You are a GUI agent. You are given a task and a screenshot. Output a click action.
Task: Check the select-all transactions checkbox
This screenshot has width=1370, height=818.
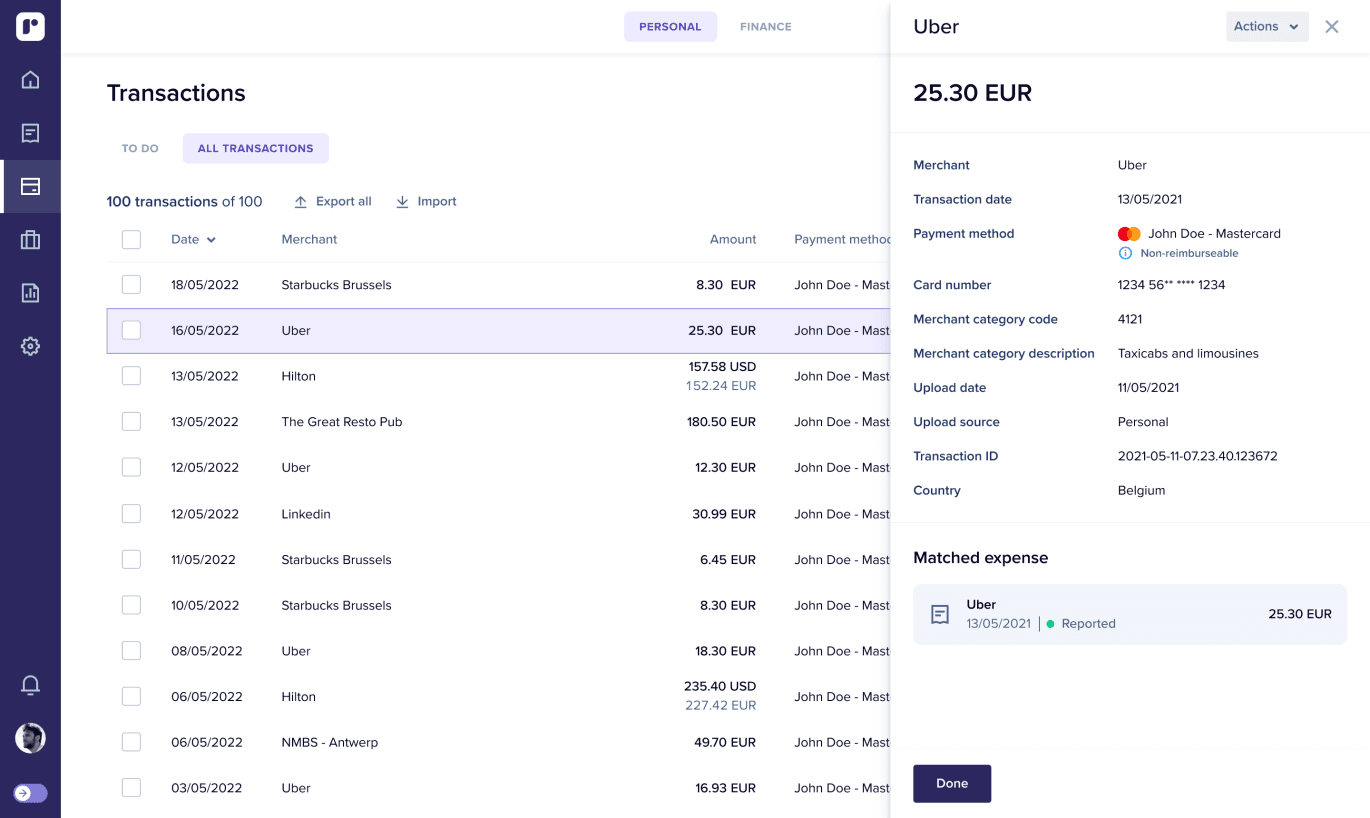coord(131,240)
